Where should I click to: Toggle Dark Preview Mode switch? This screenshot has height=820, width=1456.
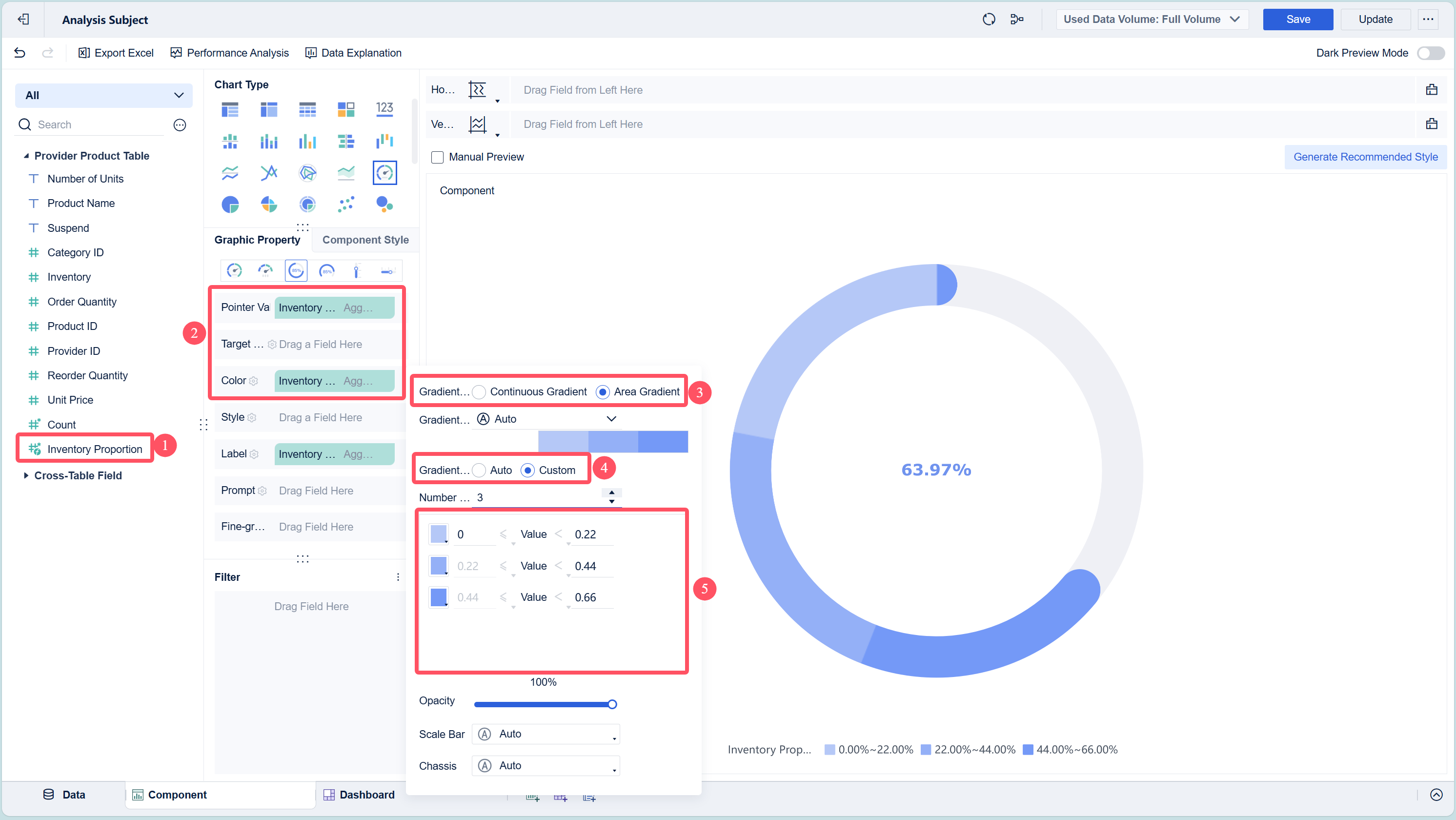(x=1430, y=53)
